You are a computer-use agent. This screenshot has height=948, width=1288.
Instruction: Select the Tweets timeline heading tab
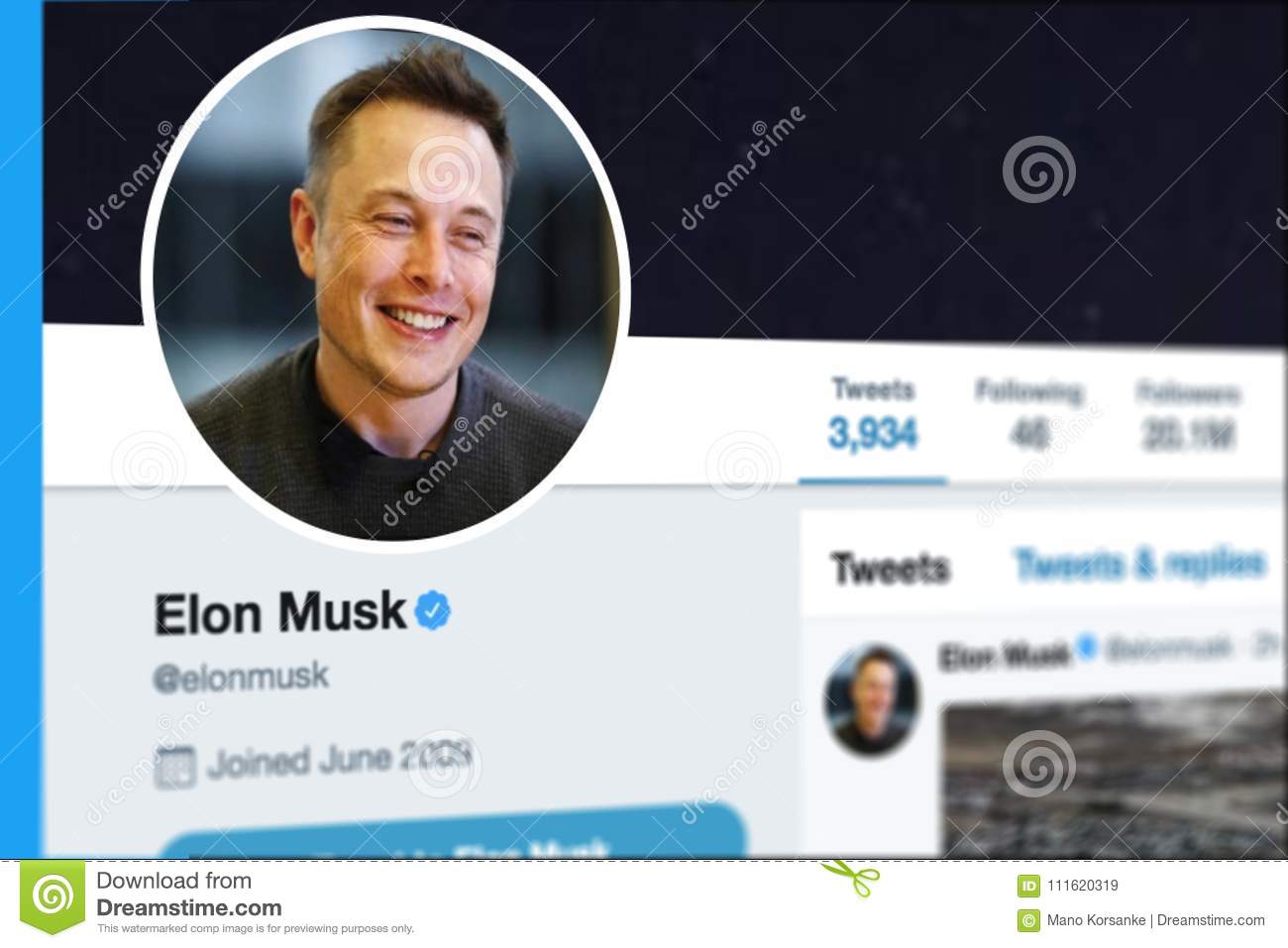point(891,568)
